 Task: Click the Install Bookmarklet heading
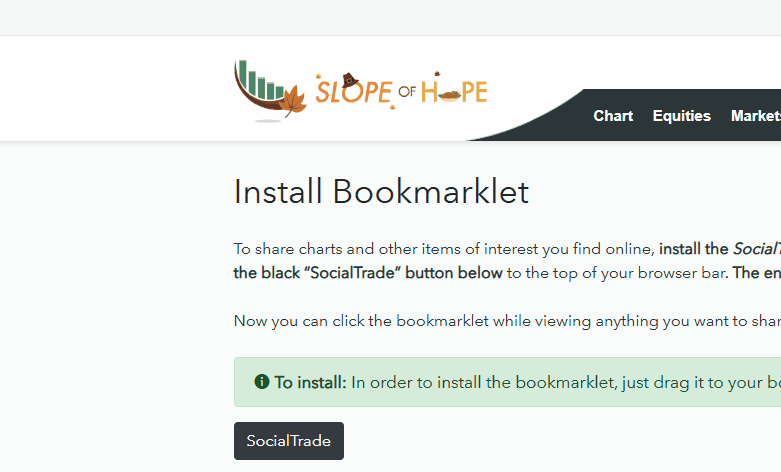click(381, 191)
